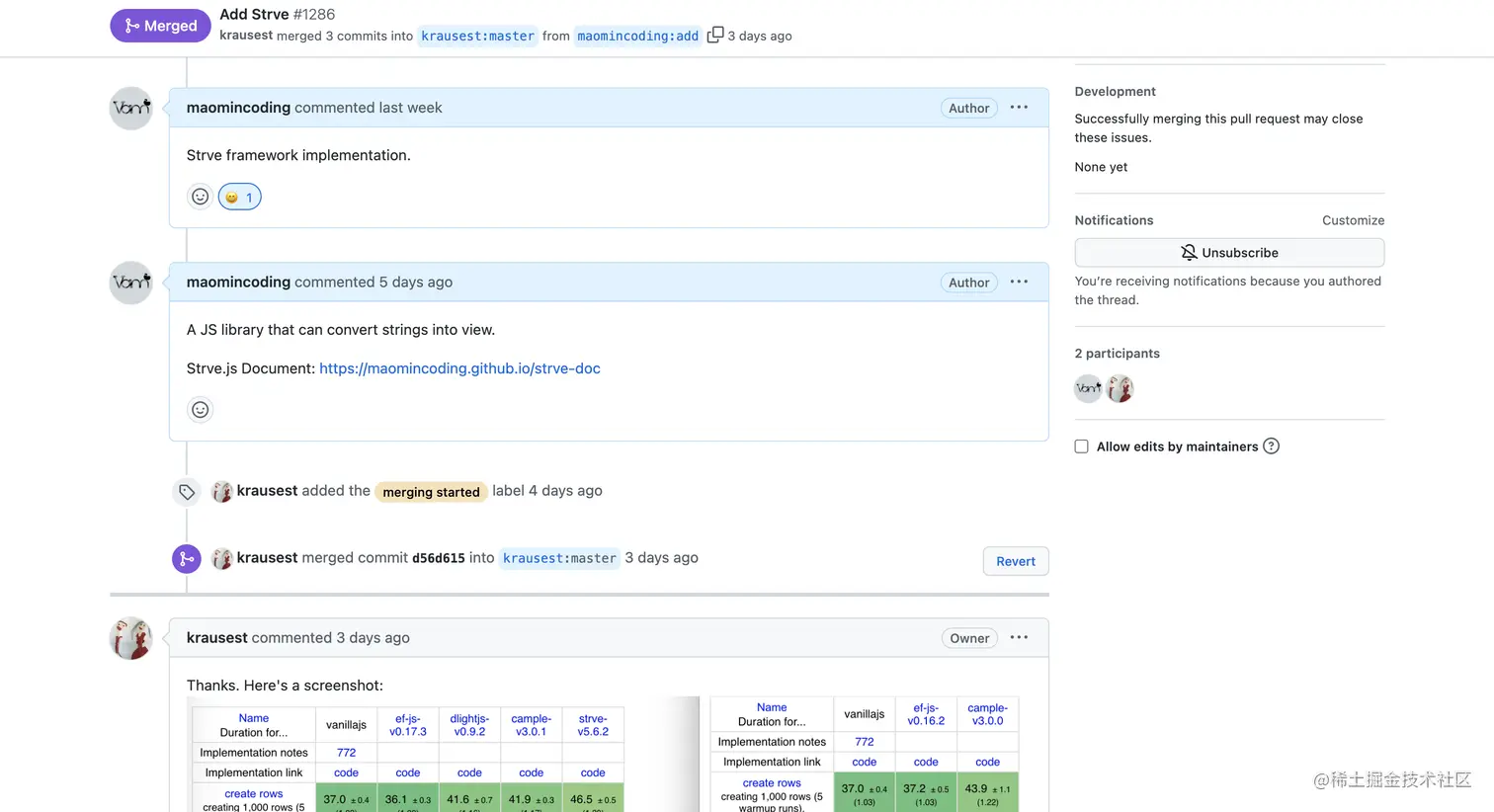Open second participant avatar in sidebar

point(1120,389)
